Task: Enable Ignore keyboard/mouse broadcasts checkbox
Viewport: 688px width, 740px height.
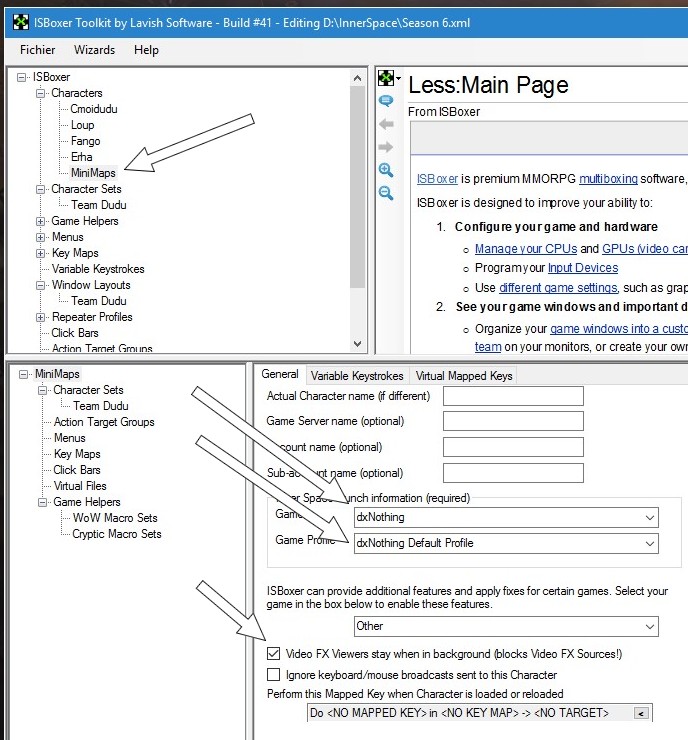Action: point(273,674)
